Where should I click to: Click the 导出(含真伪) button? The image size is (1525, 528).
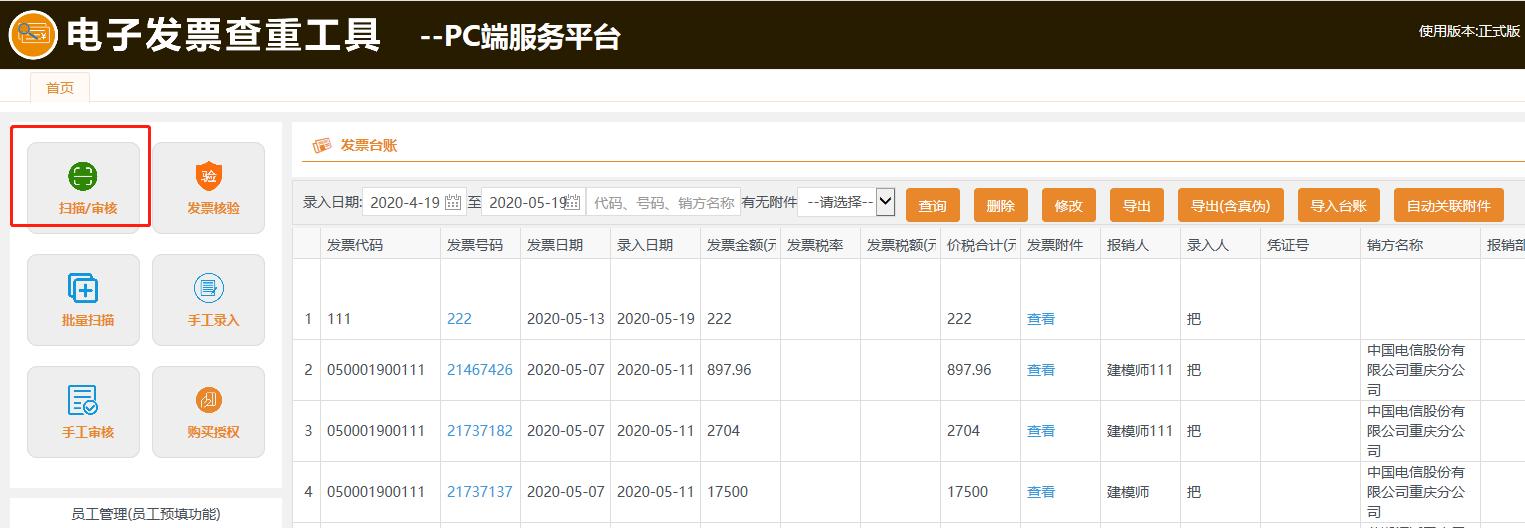1230,205
